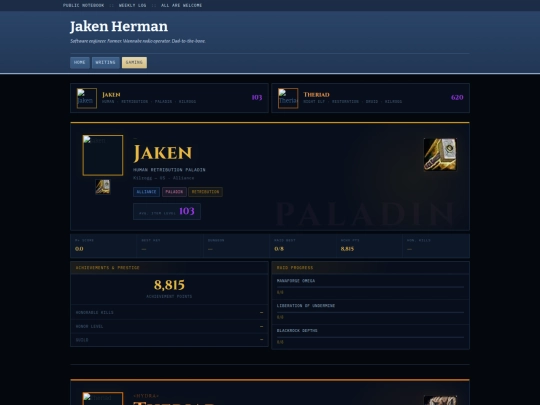Select the Gaming navigation tab
The width and height of the screenshot is (540, 405).
(134, 63)
